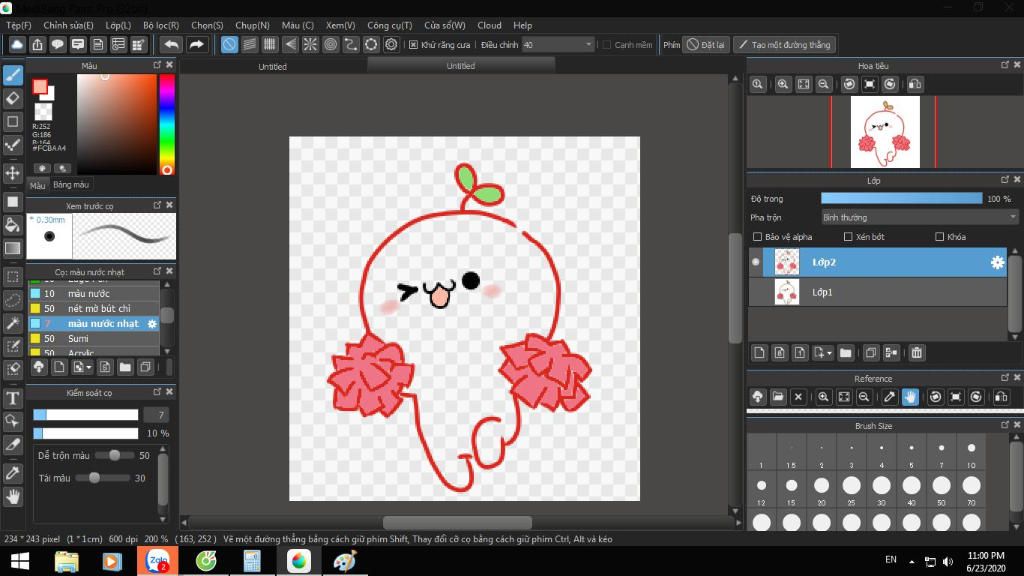Click the Đặt lại button

click(x=706, y=45)
